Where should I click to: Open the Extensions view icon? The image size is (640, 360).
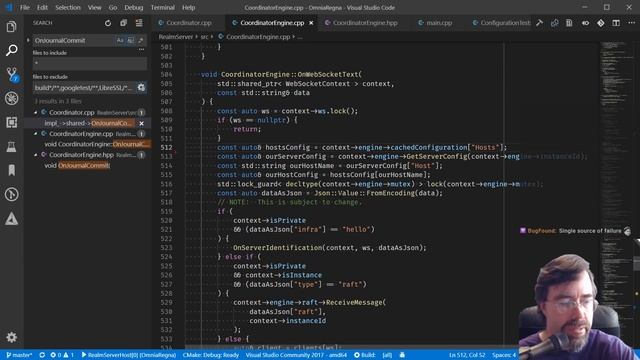11,122
